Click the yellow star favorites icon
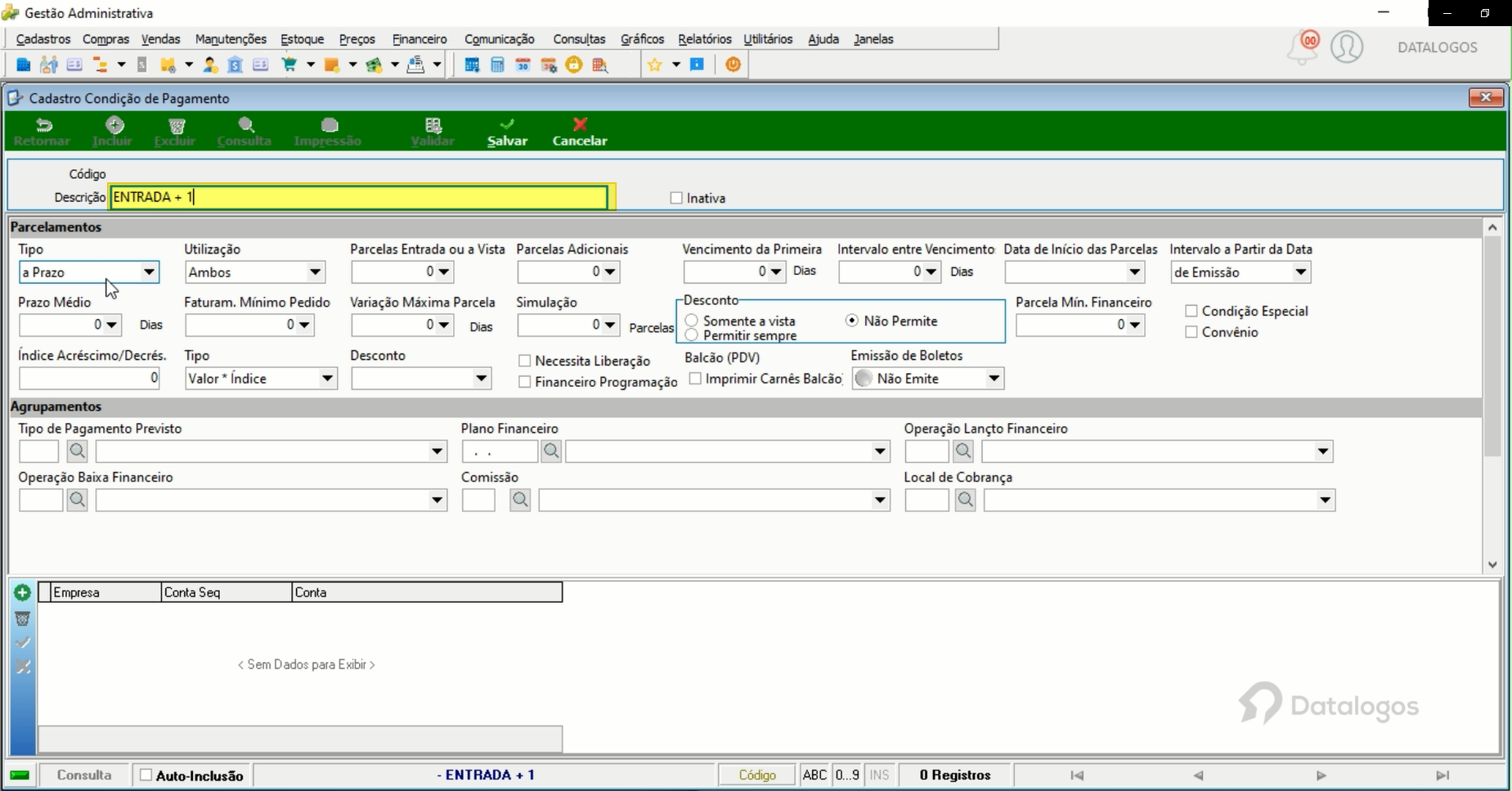Image resolution: width=1512 pixels, height=791 pixels. (x=655, y=65)
